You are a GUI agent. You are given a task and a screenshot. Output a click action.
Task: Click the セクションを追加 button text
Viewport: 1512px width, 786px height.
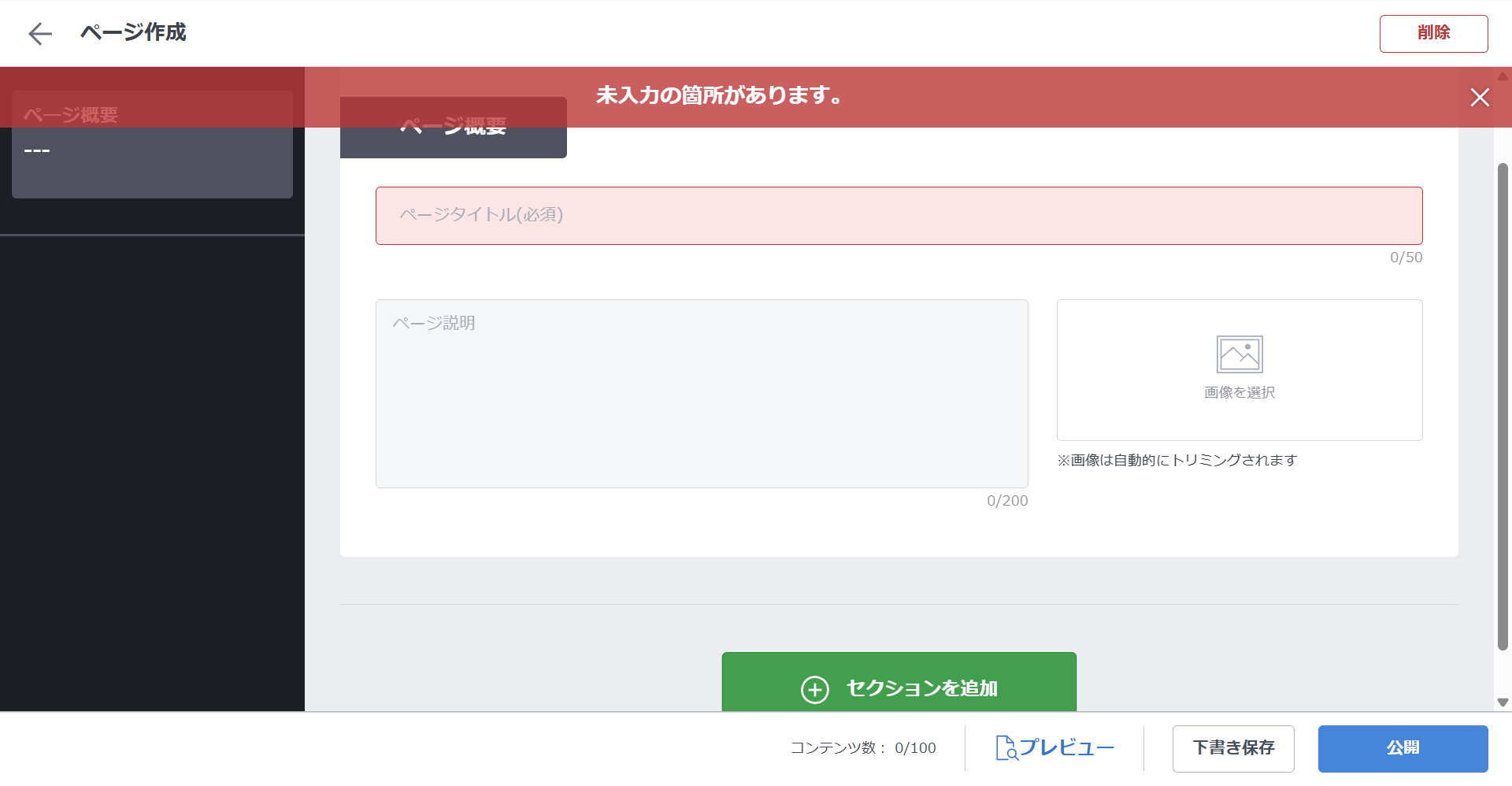921,688
